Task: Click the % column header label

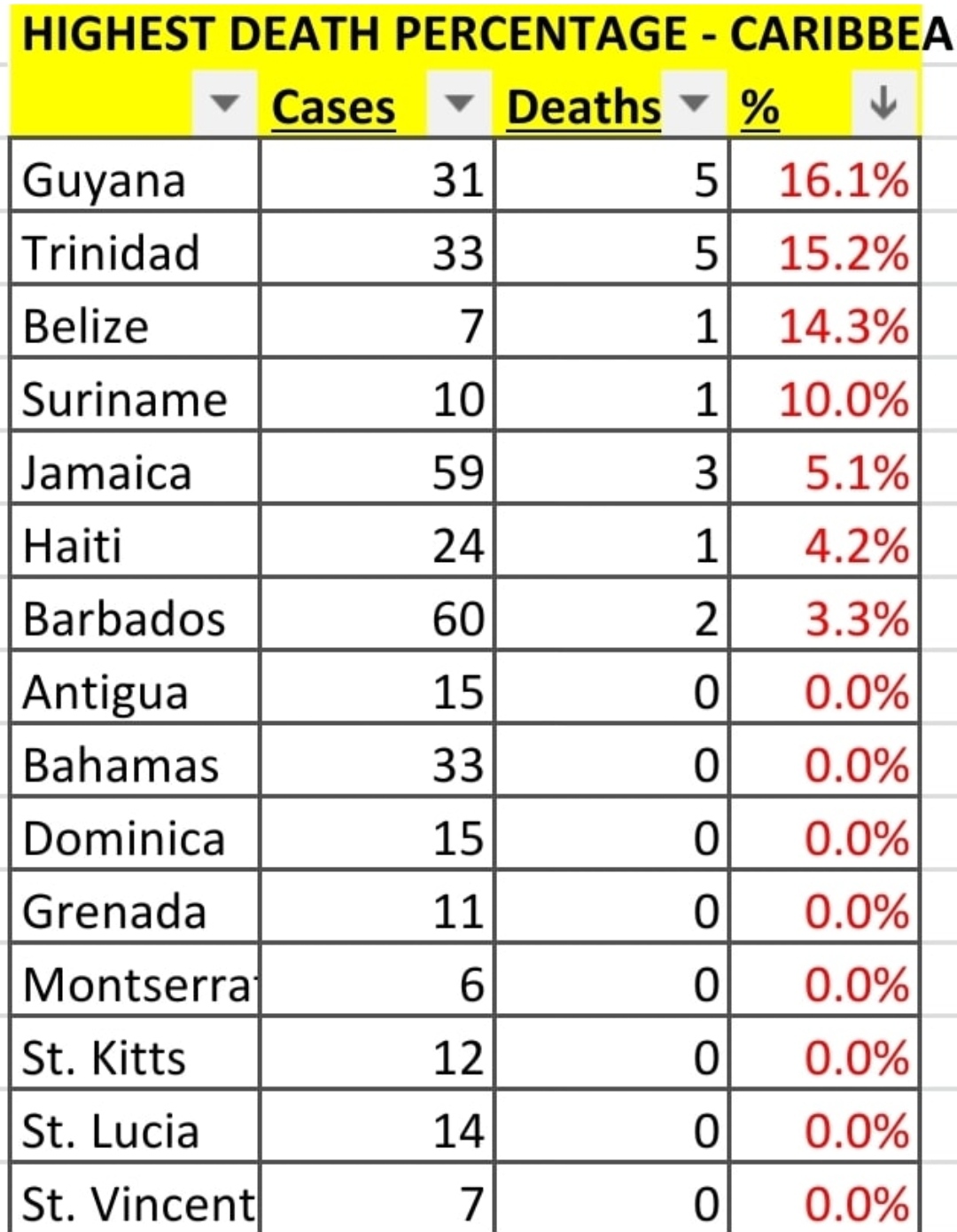Action: [759, 108]
